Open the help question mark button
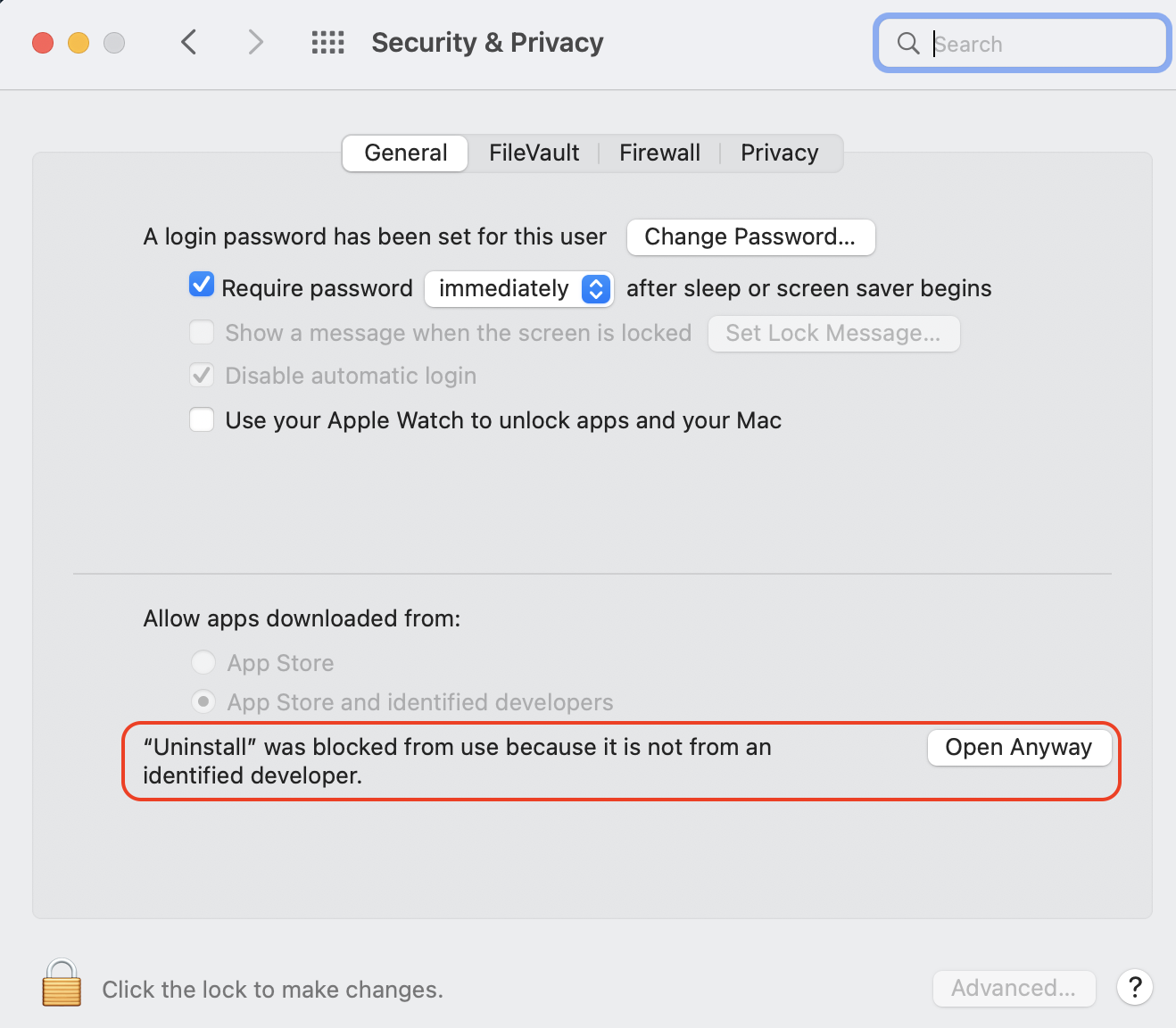Screen dimensions: 1176x1028 (1135, 988)
